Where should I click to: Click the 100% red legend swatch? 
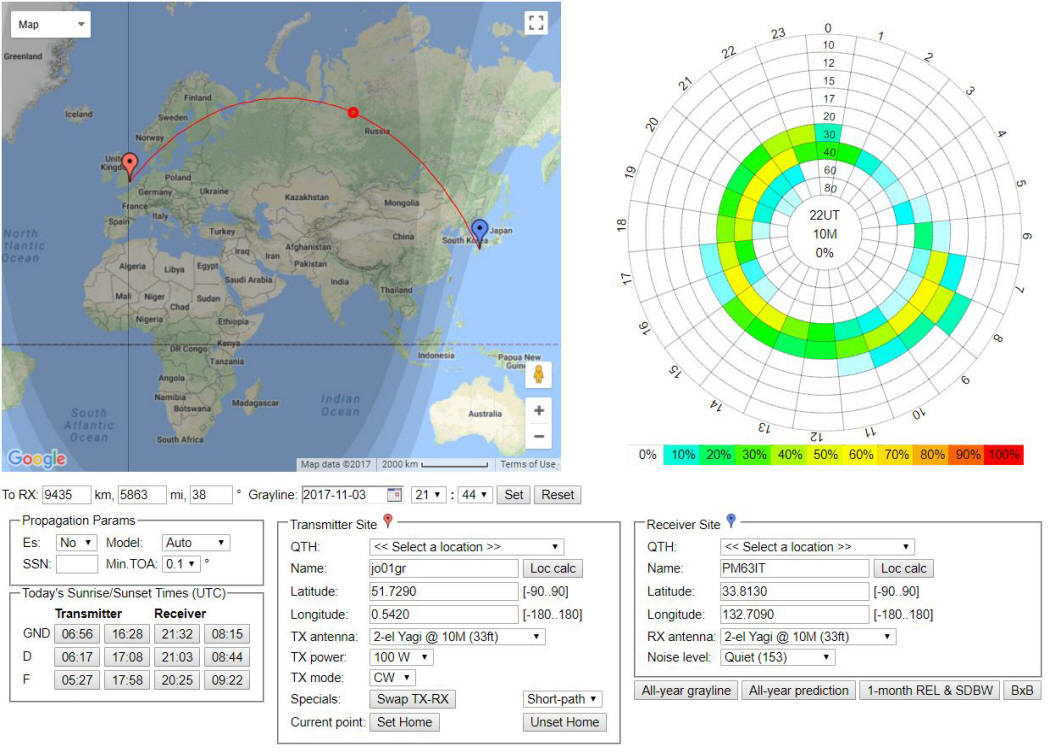(1004, 455)
